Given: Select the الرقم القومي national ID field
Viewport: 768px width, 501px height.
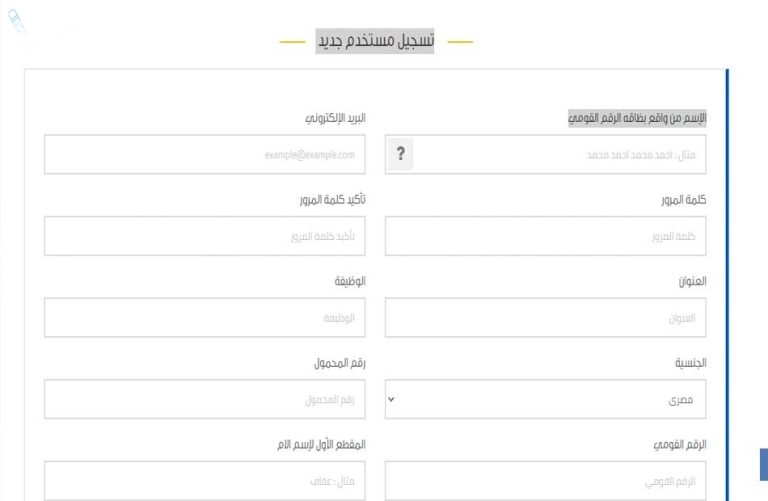Looking at the screenshot, I should tap(545, 480).
